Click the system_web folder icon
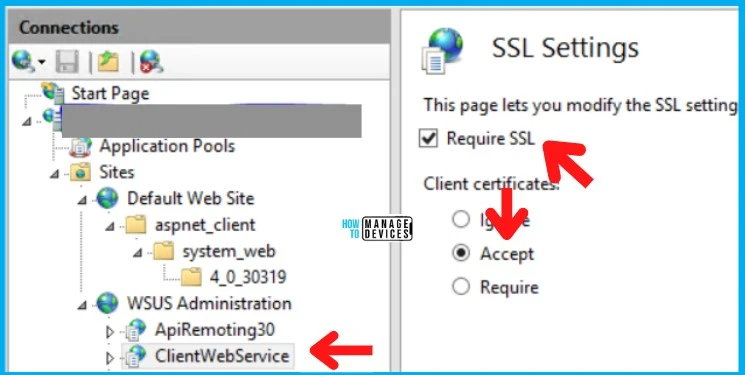The image size is (745, 375). pyautogui.click(x=164, y=251)
